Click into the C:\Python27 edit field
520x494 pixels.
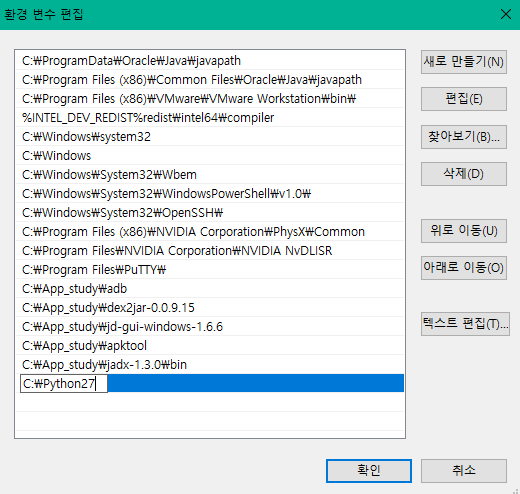[64, 384]
